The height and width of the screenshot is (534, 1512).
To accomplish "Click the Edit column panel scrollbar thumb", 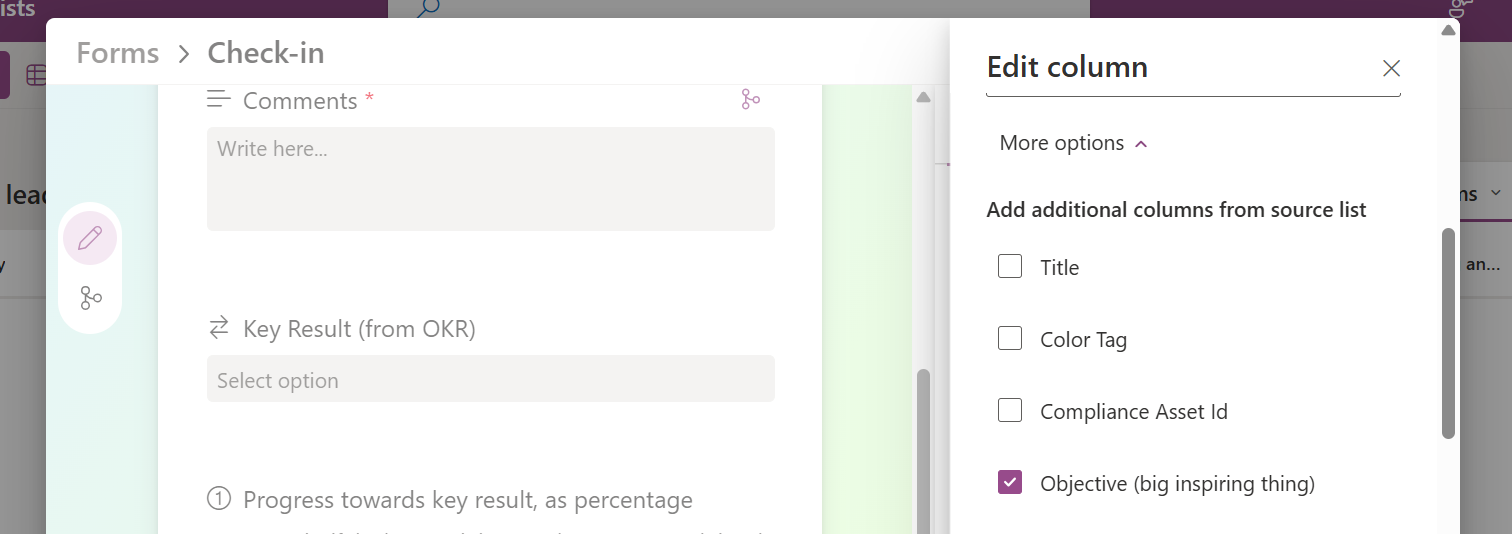I will (x=1447, y=333).
